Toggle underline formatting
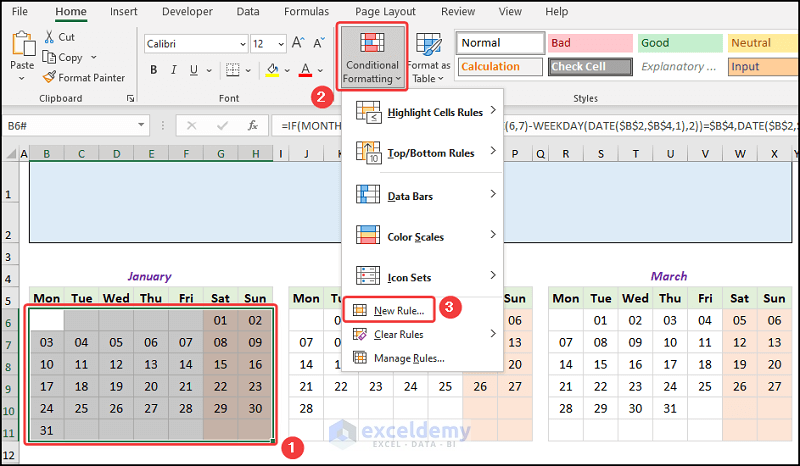This screenshot has width=800, height=466. tap(193, 70)
